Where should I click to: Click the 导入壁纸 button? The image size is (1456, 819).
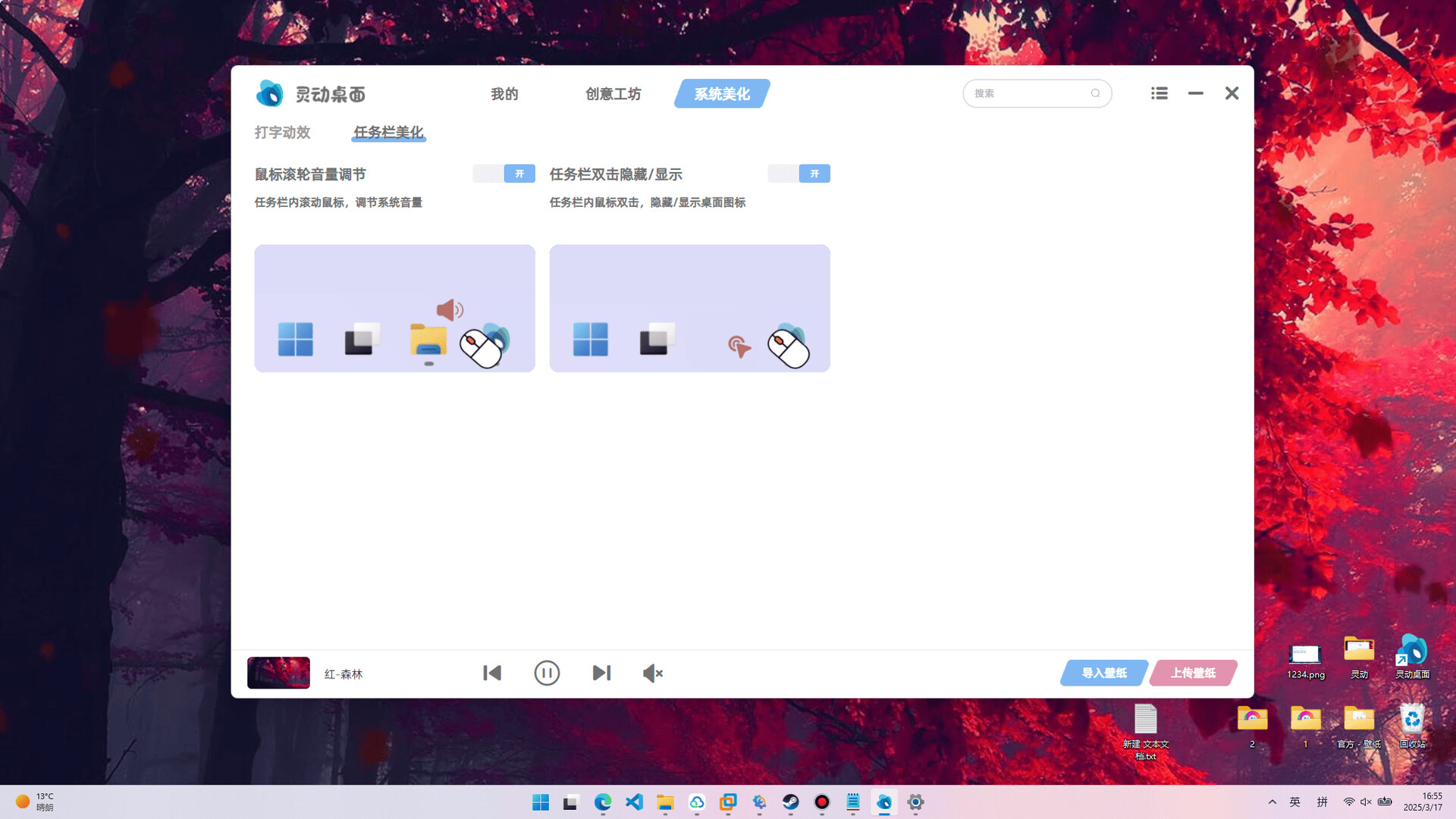pos(1103,673)
